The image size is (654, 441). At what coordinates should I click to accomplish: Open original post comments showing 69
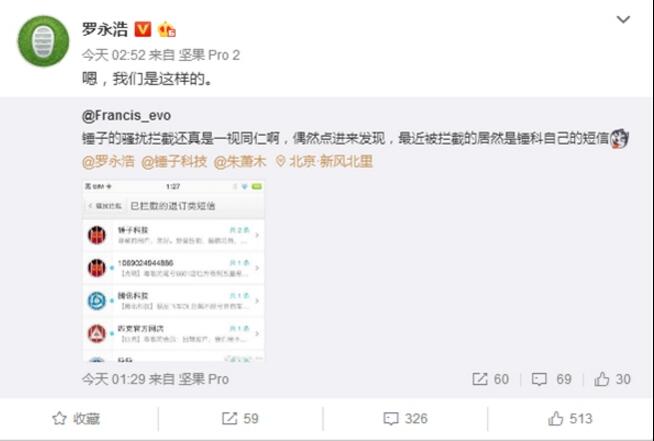551,379
